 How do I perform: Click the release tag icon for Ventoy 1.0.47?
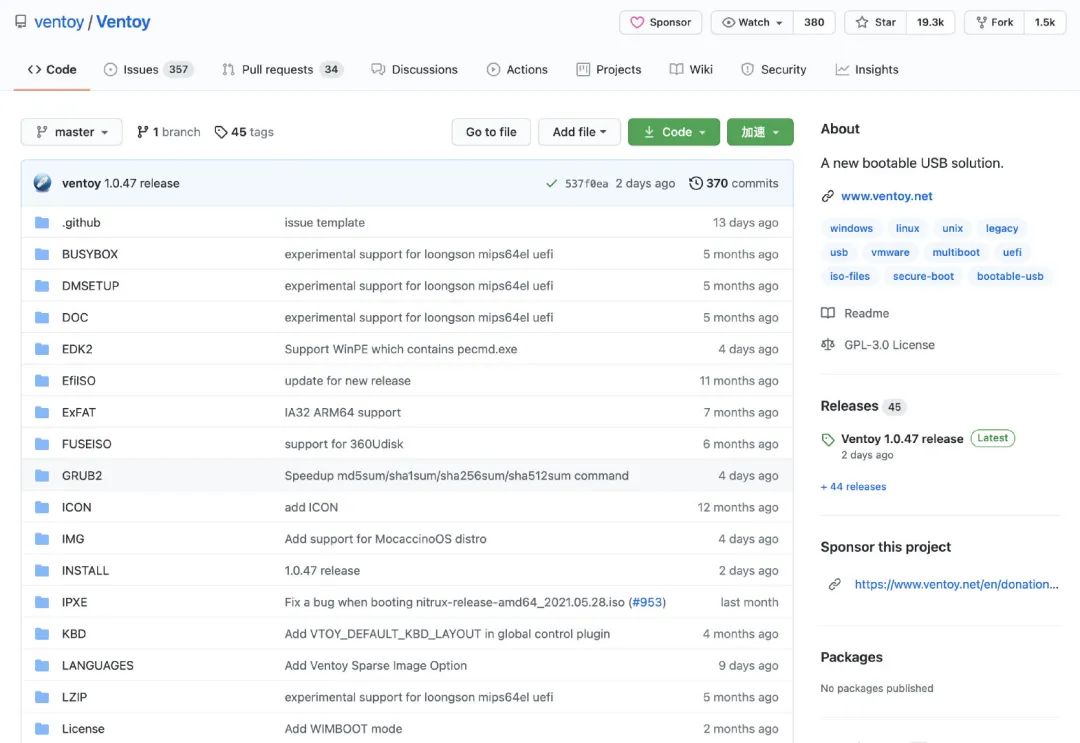[x=828, y=439]
